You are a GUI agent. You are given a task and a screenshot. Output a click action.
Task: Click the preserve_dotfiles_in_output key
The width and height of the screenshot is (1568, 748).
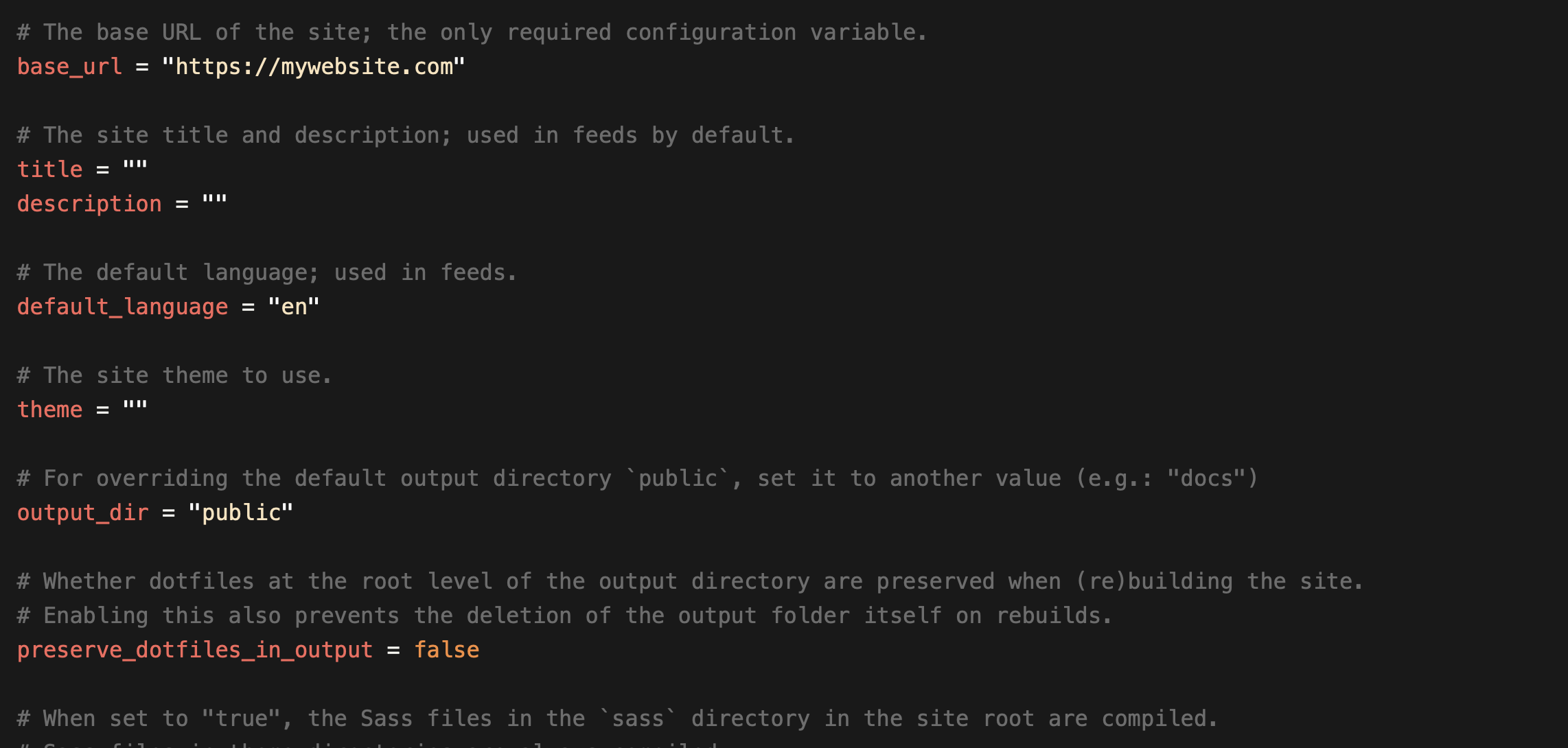195,650
